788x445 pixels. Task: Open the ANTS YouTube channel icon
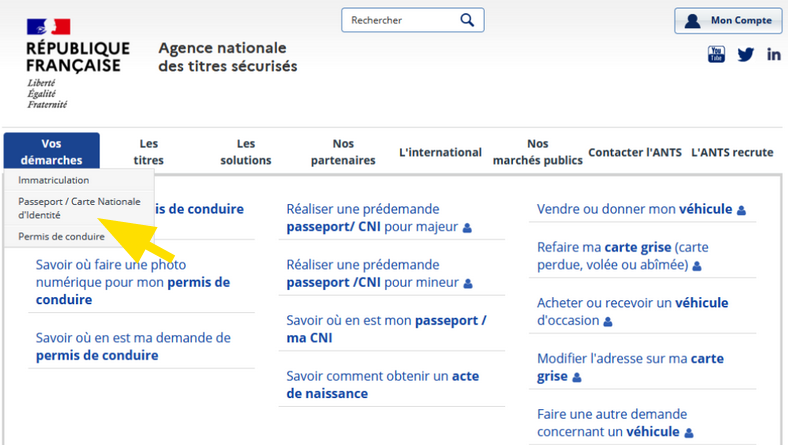click(716, 54)
